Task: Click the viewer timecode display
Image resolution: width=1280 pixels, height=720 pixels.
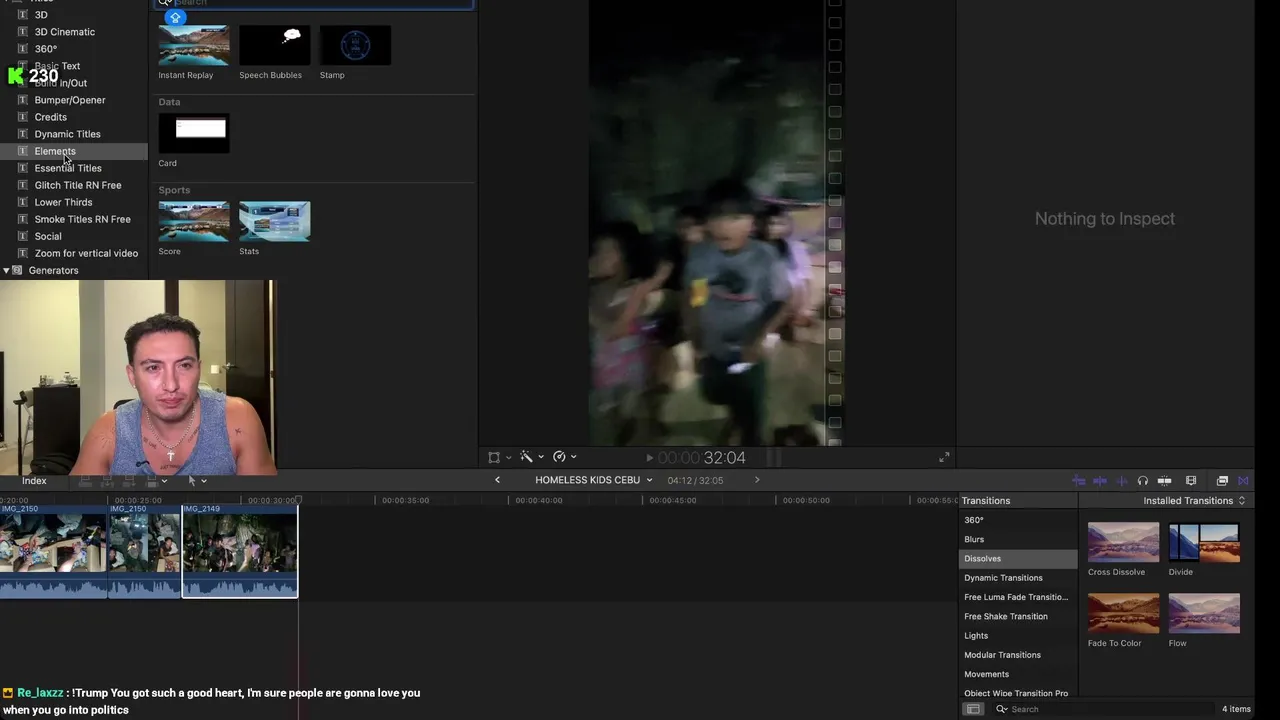Action: [702, 458]
